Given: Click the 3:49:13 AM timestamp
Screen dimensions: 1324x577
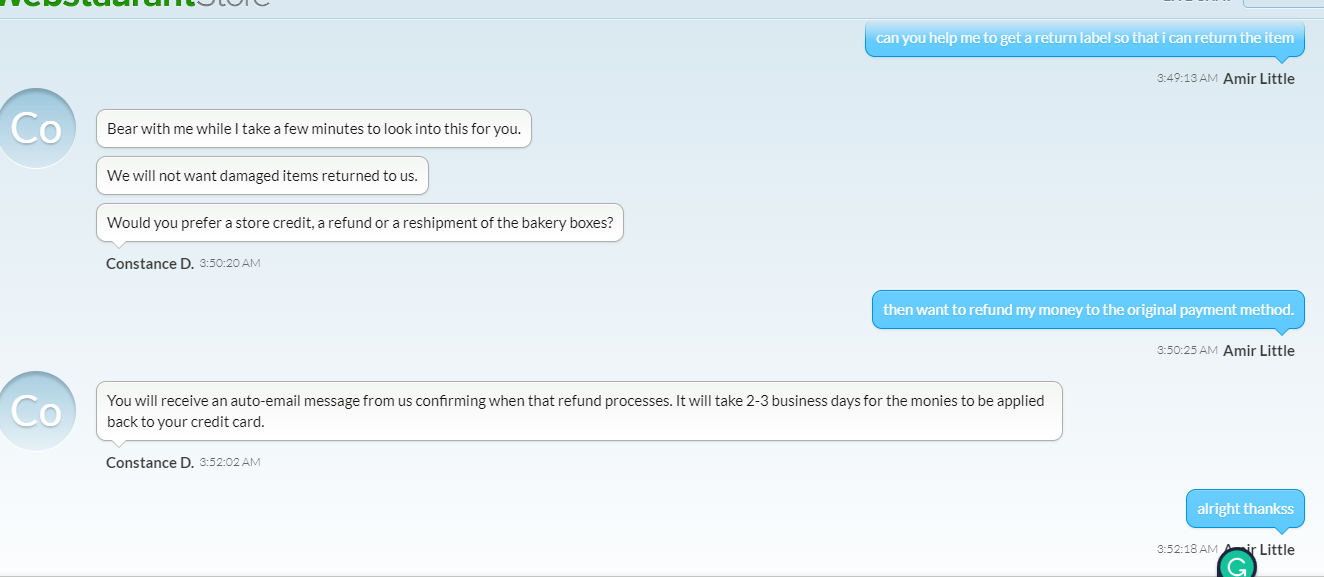Looking at the screenshot, I should point(1187,78).
